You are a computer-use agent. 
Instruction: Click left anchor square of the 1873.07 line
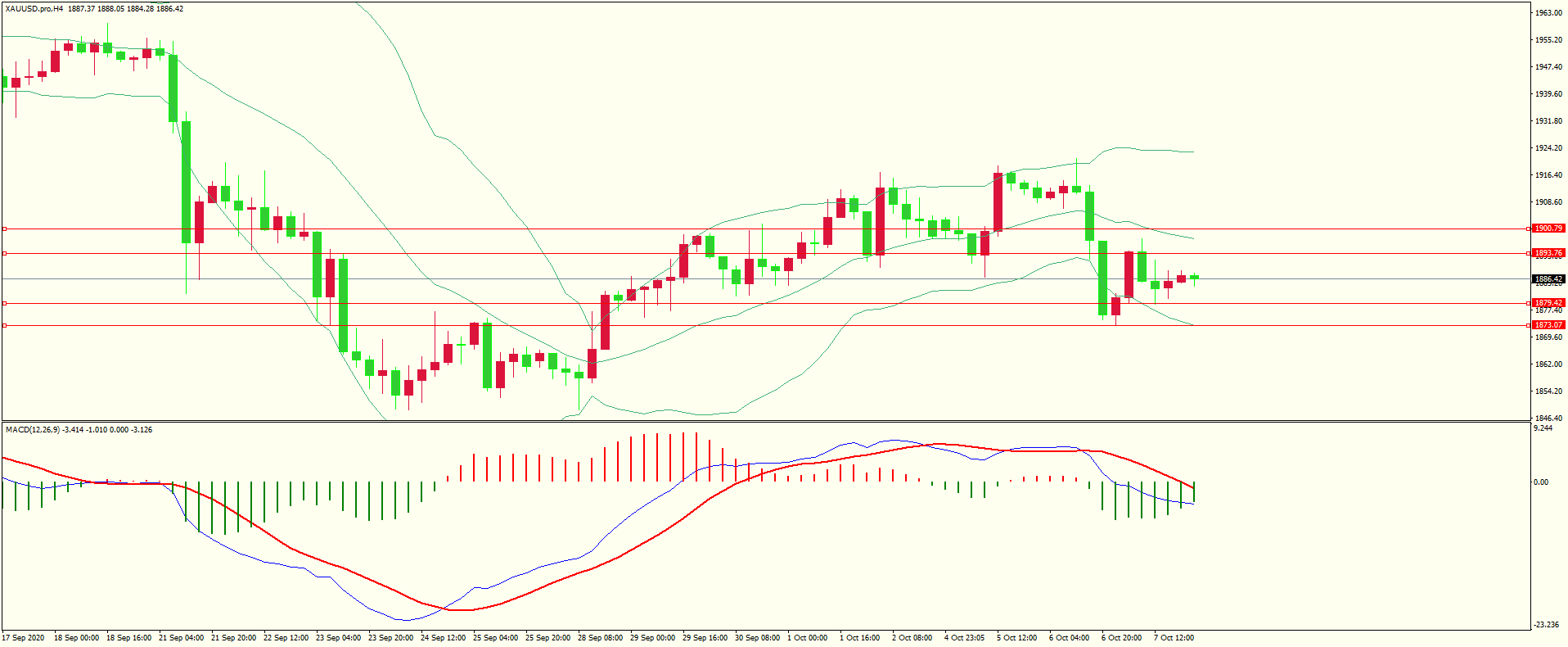4,325
